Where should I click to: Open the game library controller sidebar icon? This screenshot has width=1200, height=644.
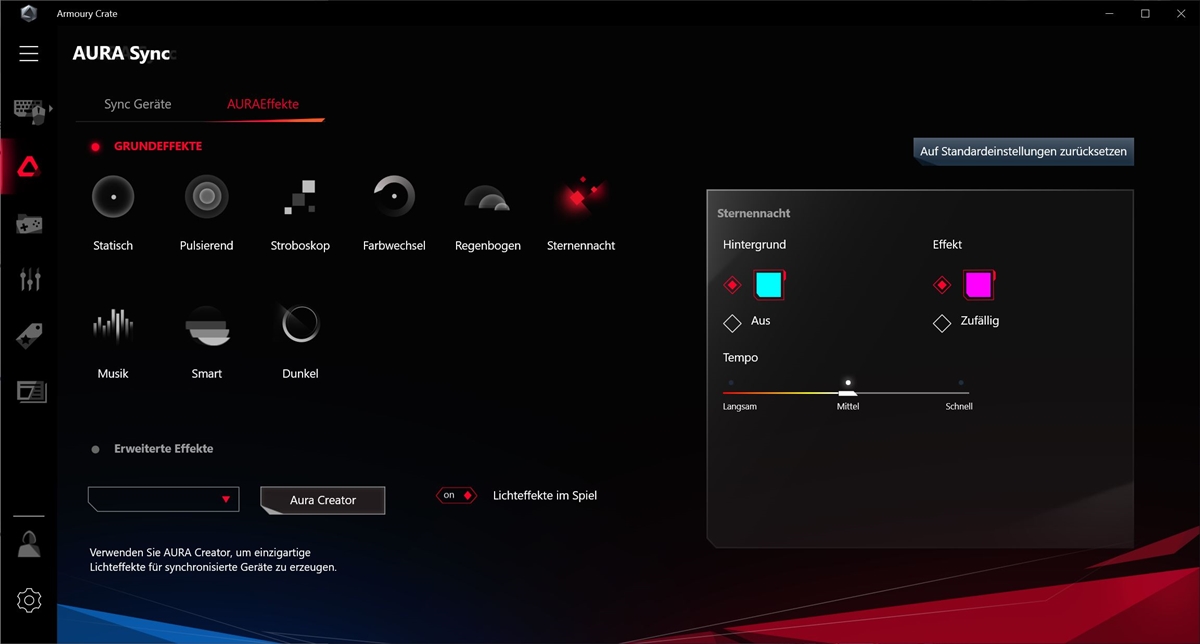pos(29,223)
